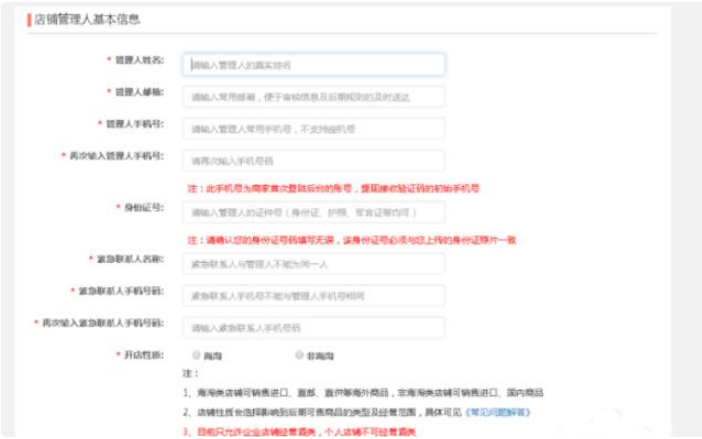Viewport: 702px width, 439px height.
Task: Click the 管理人姓名 field label text
Action: (x=139, y=60)
